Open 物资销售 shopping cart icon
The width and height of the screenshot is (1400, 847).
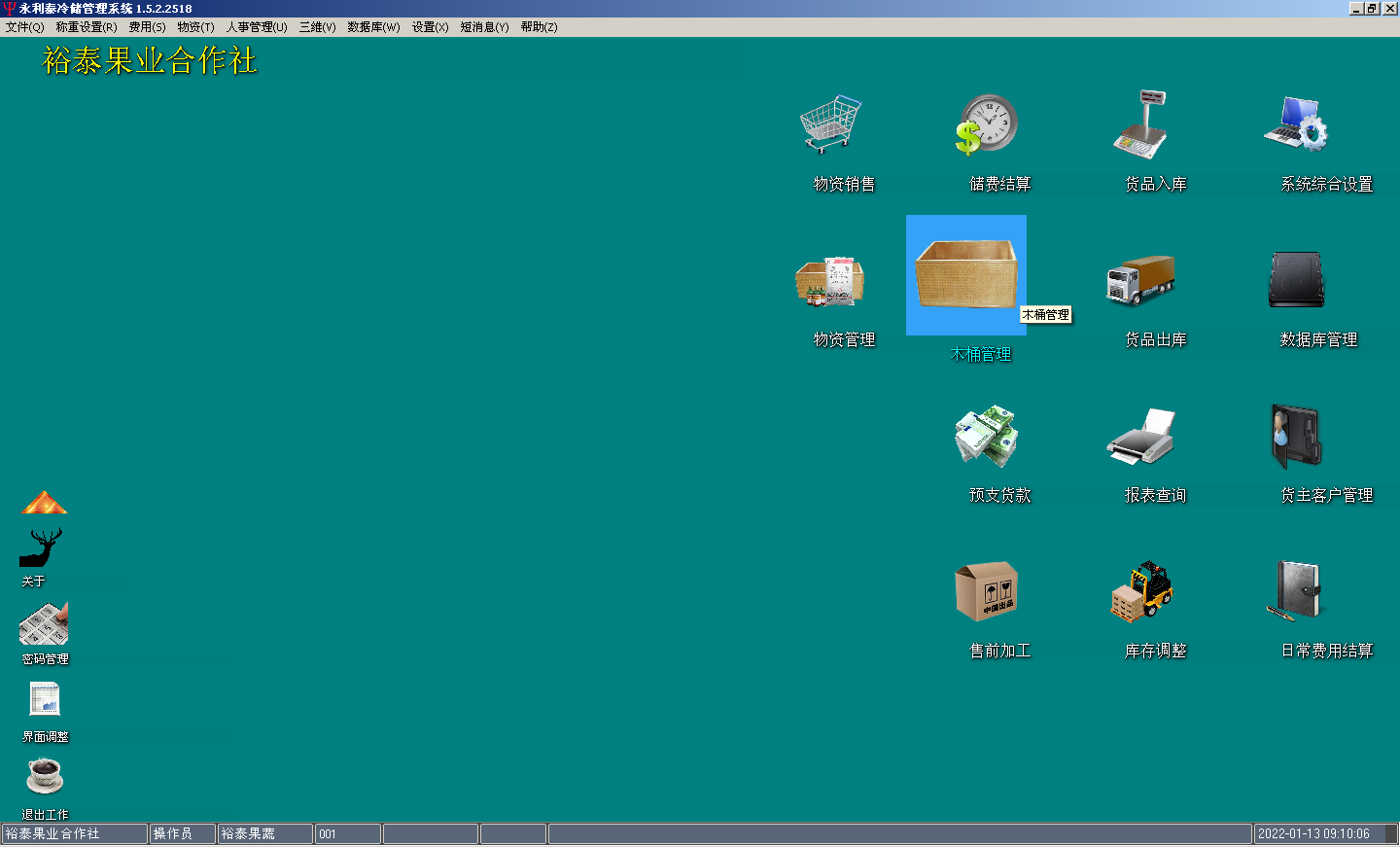tap(829, 124)
